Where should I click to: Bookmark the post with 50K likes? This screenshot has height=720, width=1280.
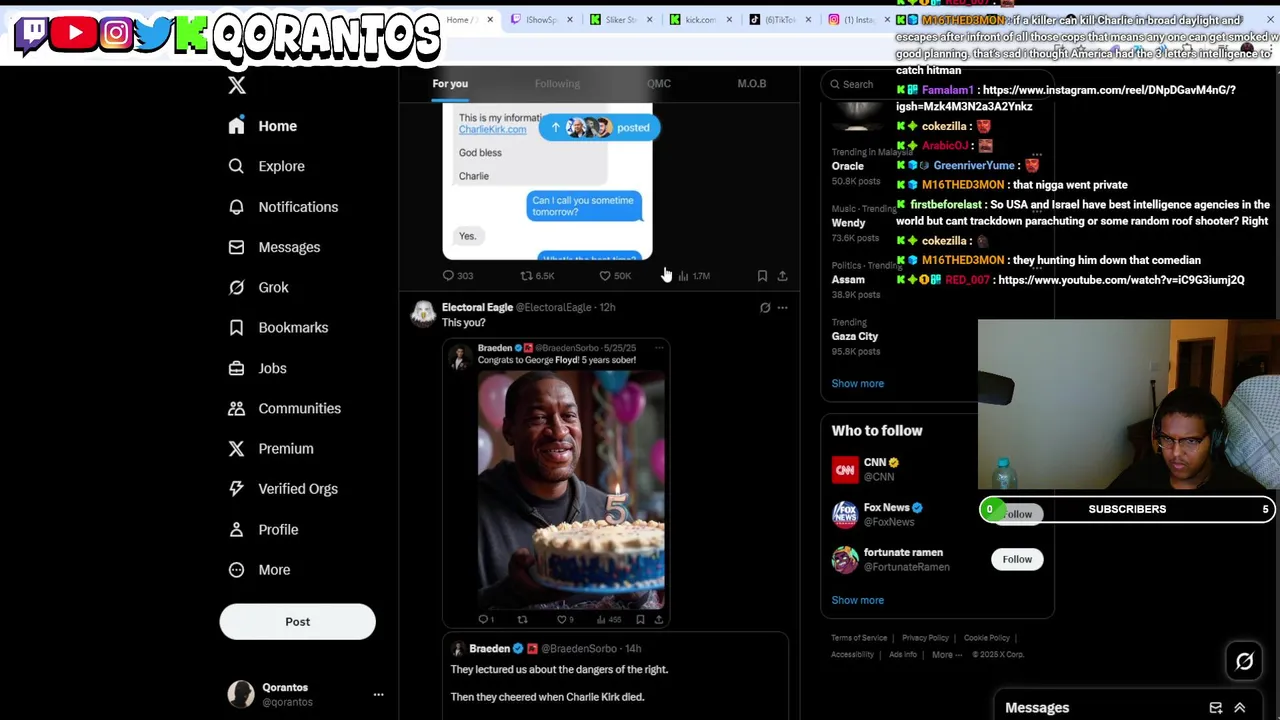[762, 276]
